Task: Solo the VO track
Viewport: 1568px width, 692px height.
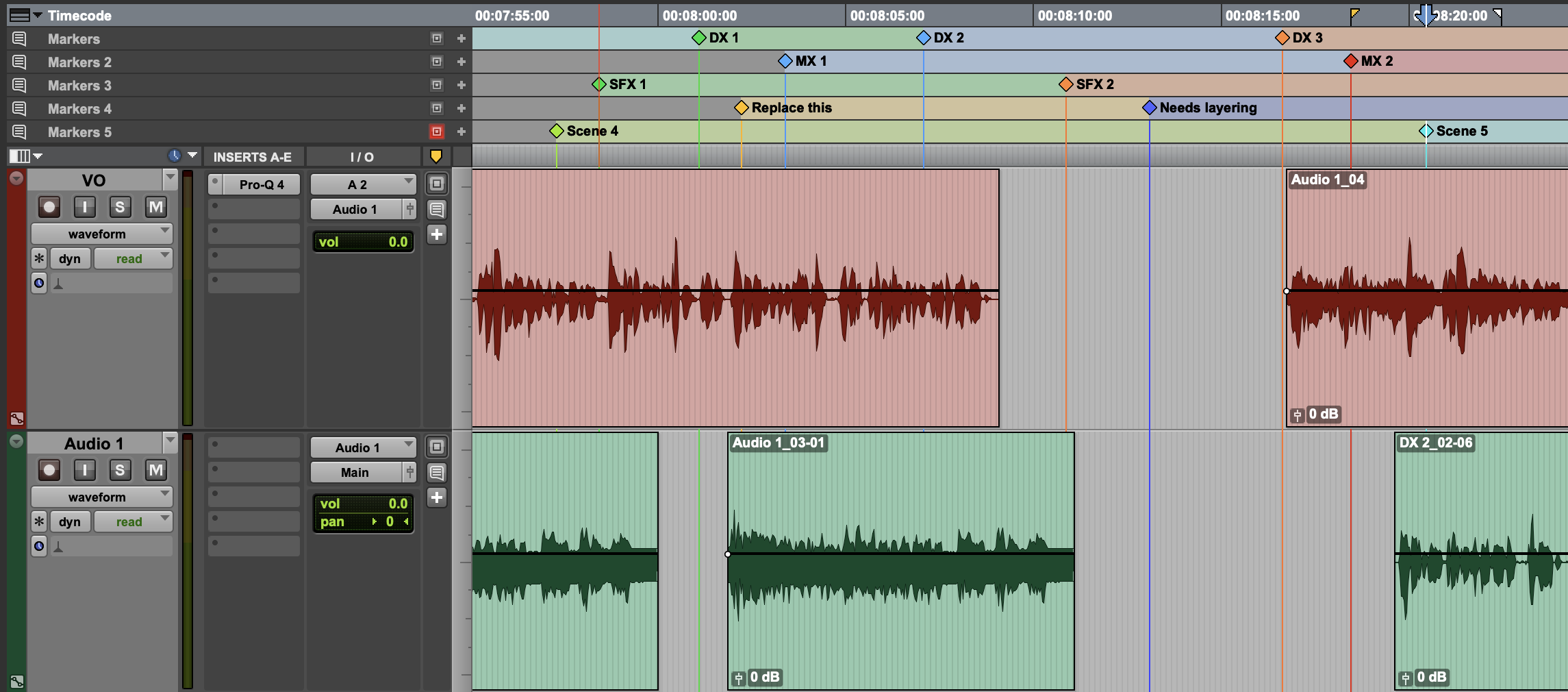Action: pyautogui.click(x=120, y=207)
